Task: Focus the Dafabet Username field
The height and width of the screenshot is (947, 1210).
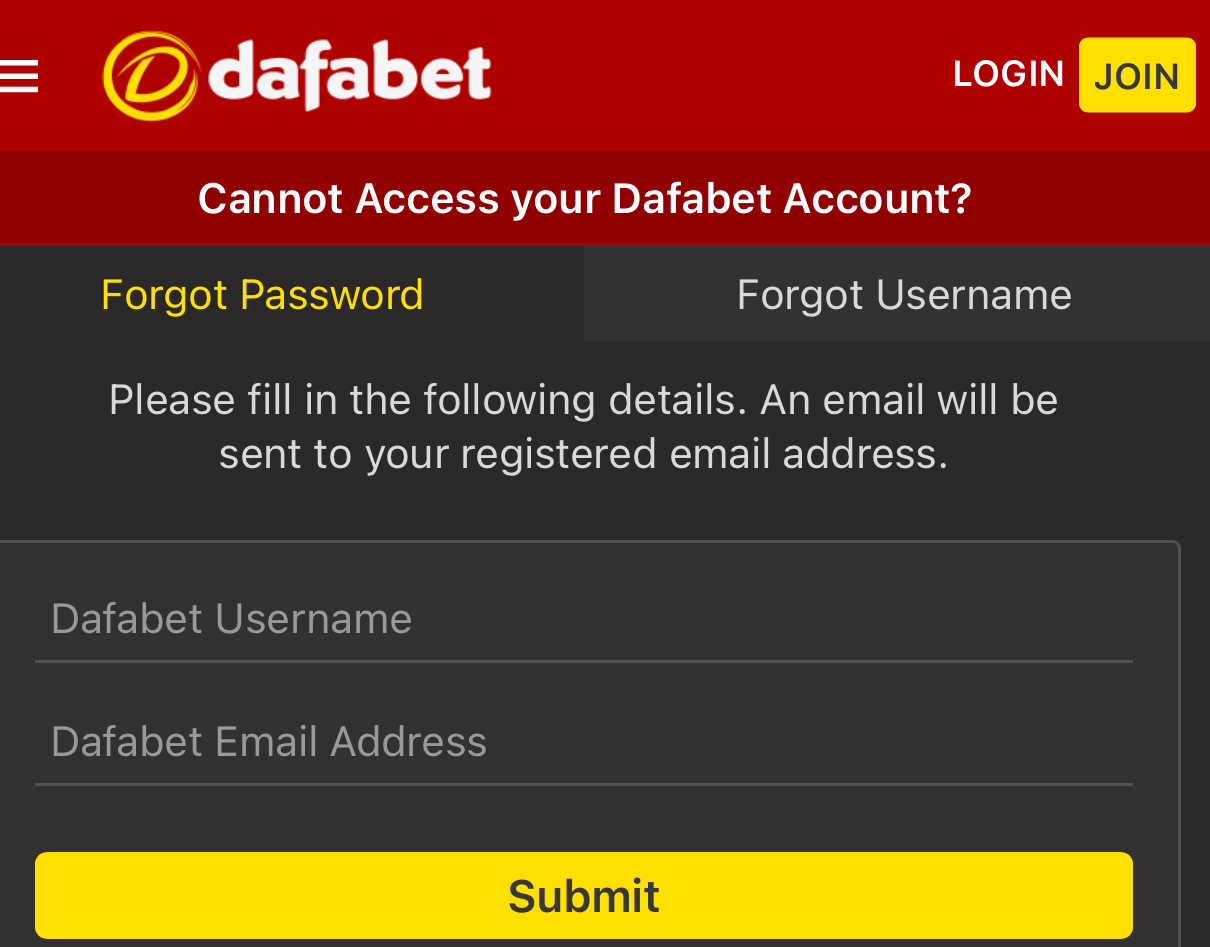Action: tap(584, 619)
